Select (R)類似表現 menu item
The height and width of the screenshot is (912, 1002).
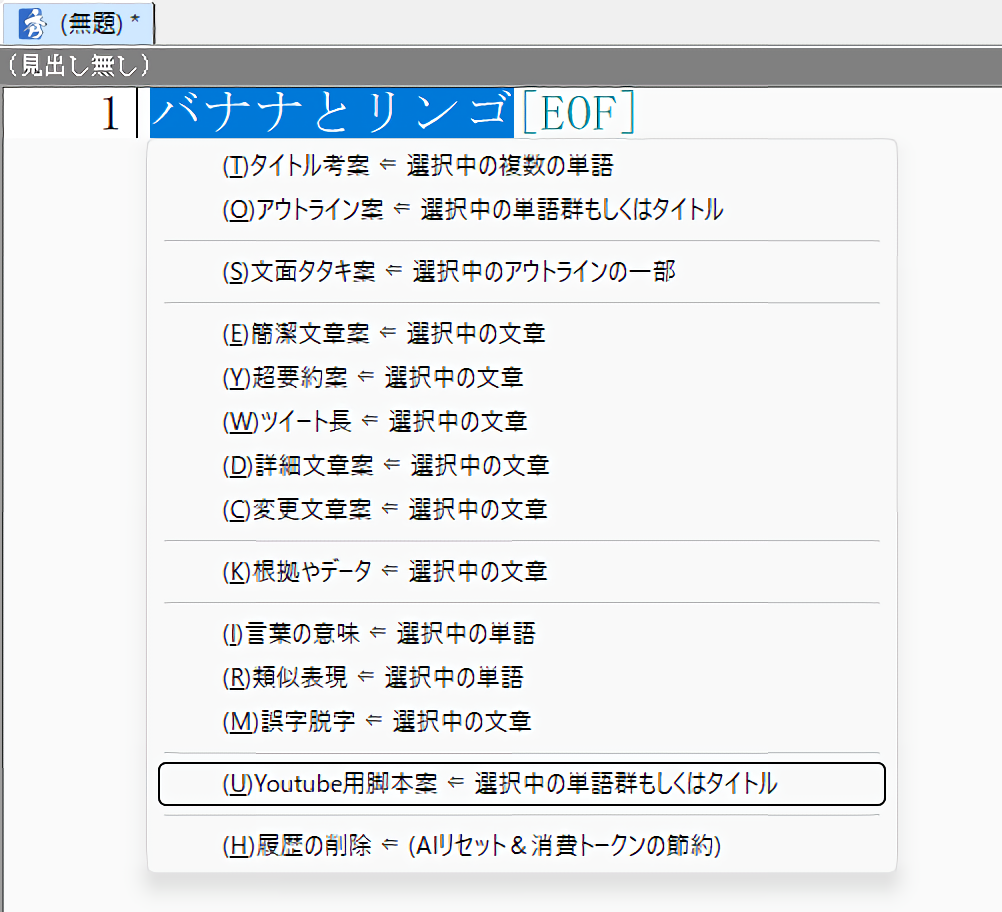point(372,677)
